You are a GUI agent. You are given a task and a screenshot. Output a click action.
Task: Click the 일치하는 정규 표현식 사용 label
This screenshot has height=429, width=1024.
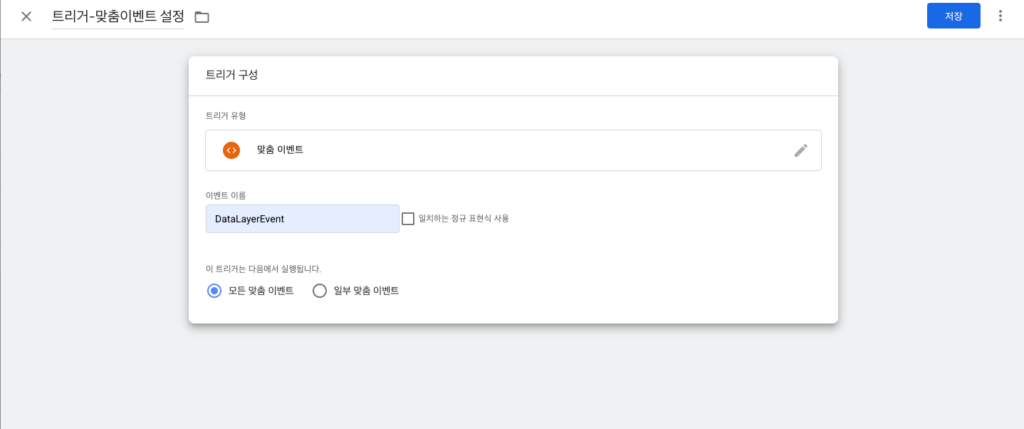coord(464,219)
